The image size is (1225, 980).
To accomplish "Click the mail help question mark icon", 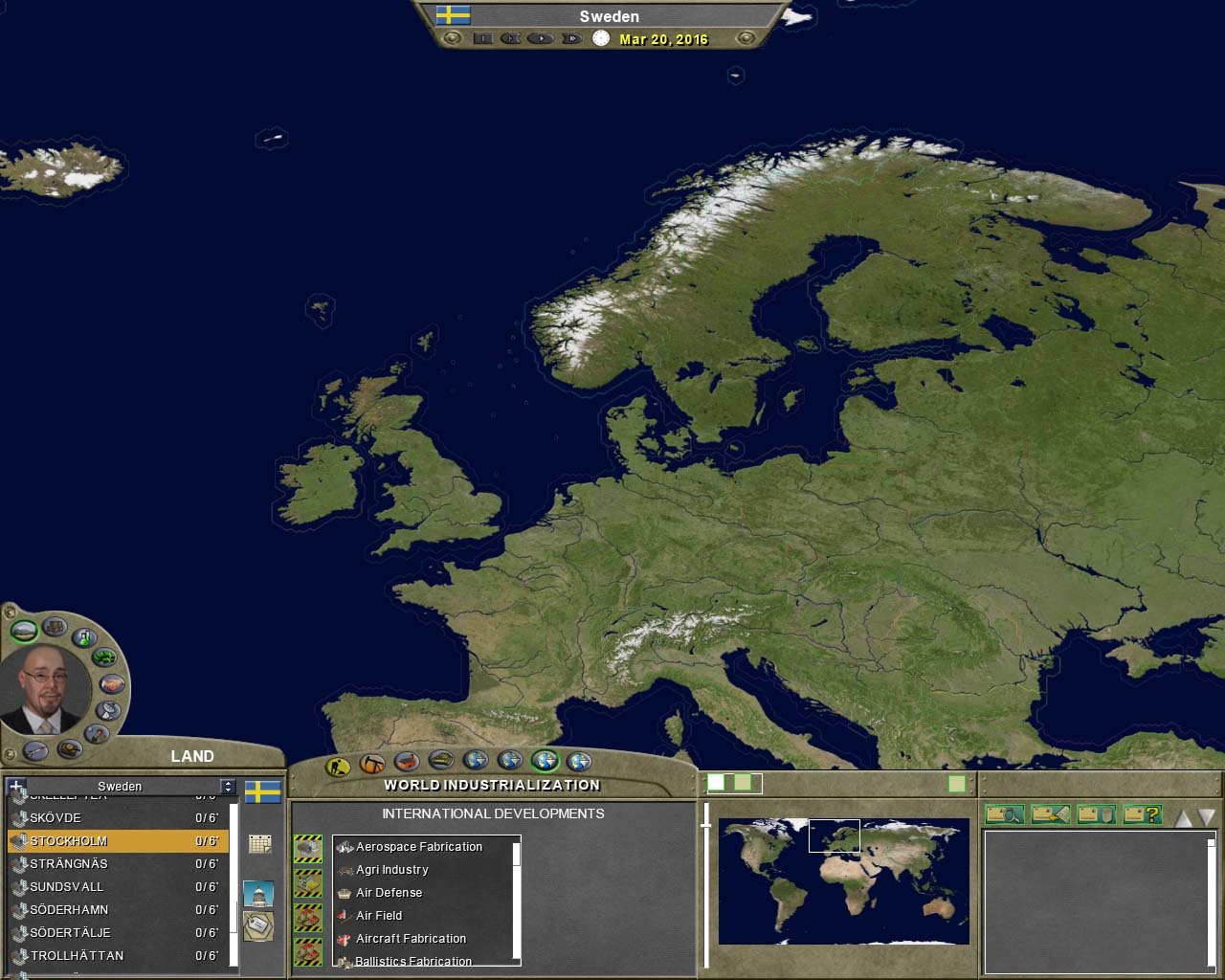I will tap(1141, 814).
